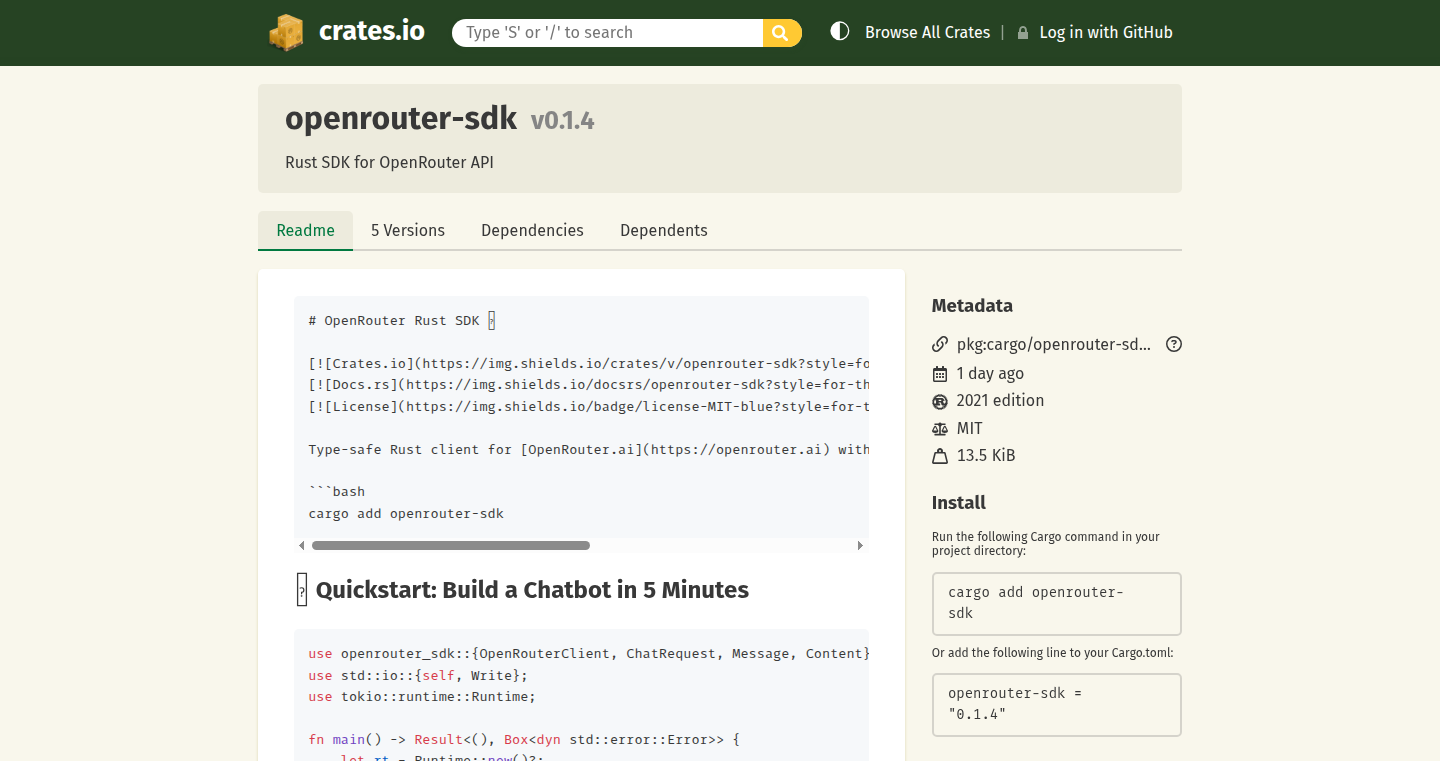Click the code block scroll left arrow
Image resolution: width=1440 pixels, height=761 pixels.
pyautogui.click(x=302, y=545)
